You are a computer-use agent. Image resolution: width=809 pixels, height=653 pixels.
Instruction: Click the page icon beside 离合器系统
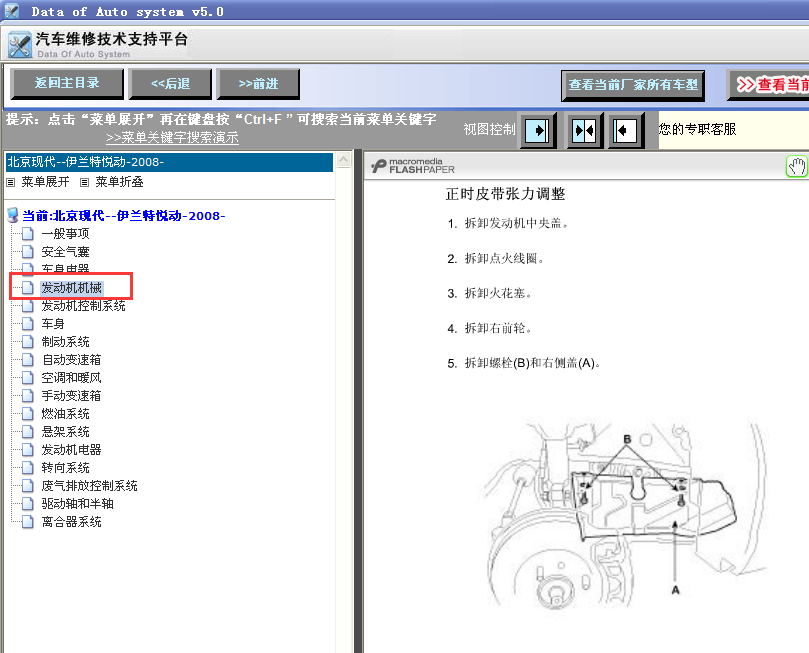click(x=28, y=522)
